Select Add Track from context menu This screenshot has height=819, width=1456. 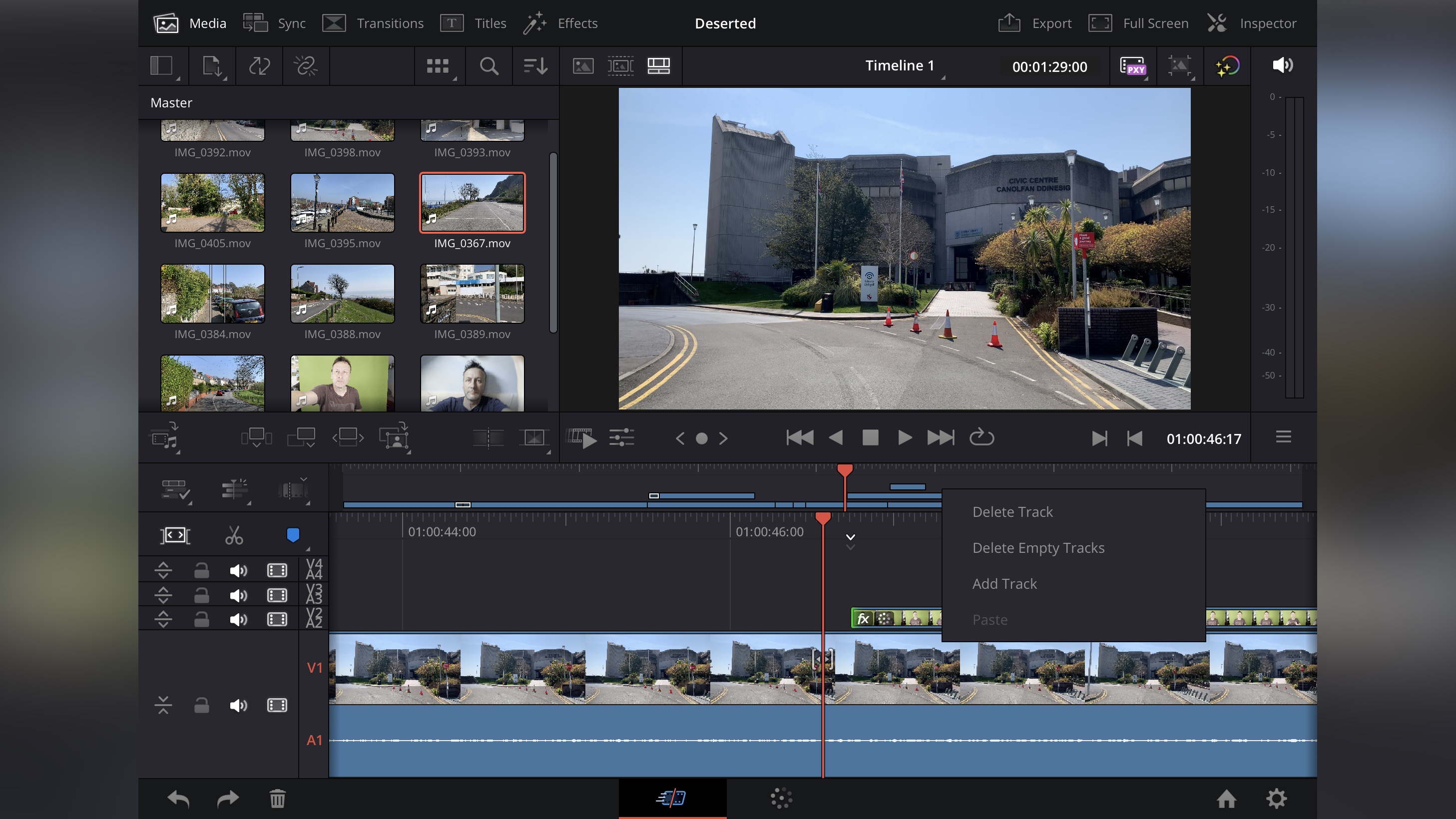click(x=1005, y=583)
